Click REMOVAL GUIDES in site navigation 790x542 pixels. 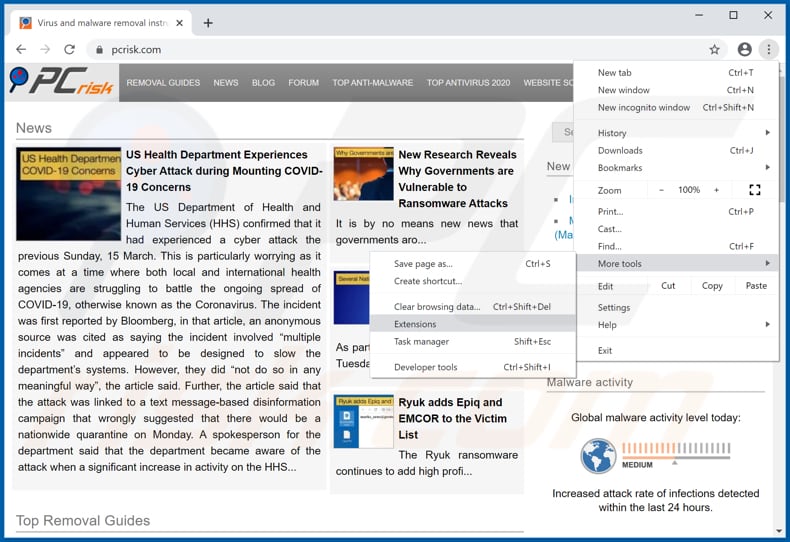pyautogui.click(x=163, y=83)
